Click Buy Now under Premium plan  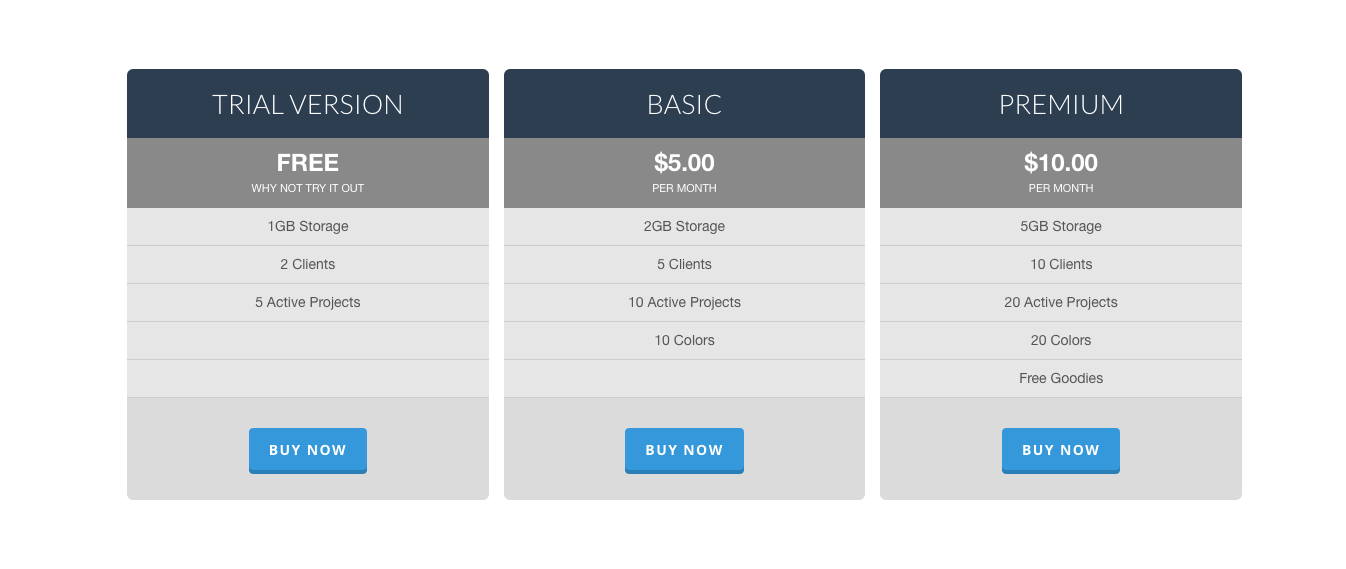pyautogui.click(x=1061, y=450)
